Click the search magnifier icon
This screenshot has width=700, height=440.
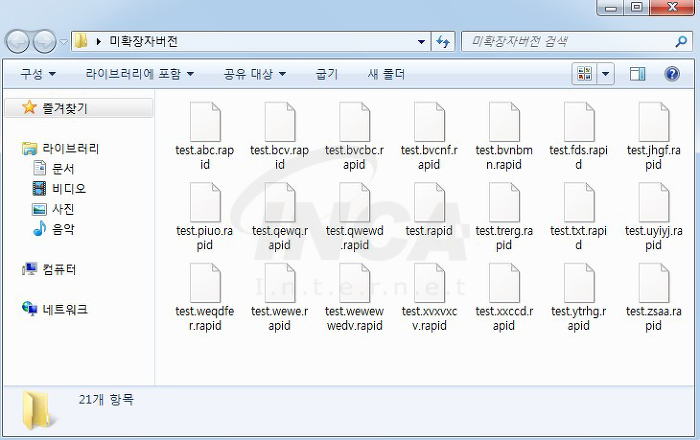click(681, 42)
